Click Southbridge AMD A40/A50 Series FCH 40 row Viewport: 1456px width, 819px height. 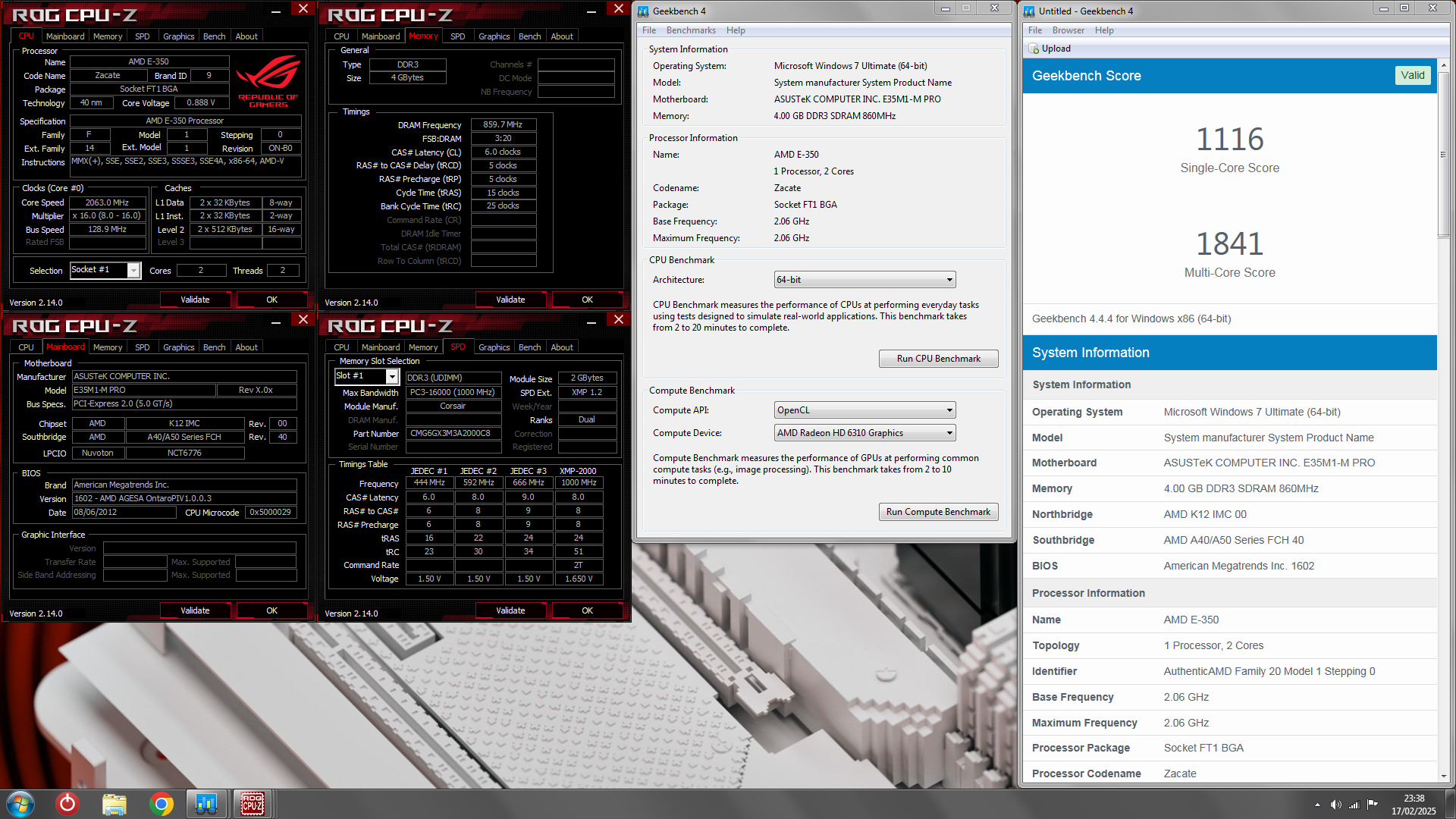1229,540
